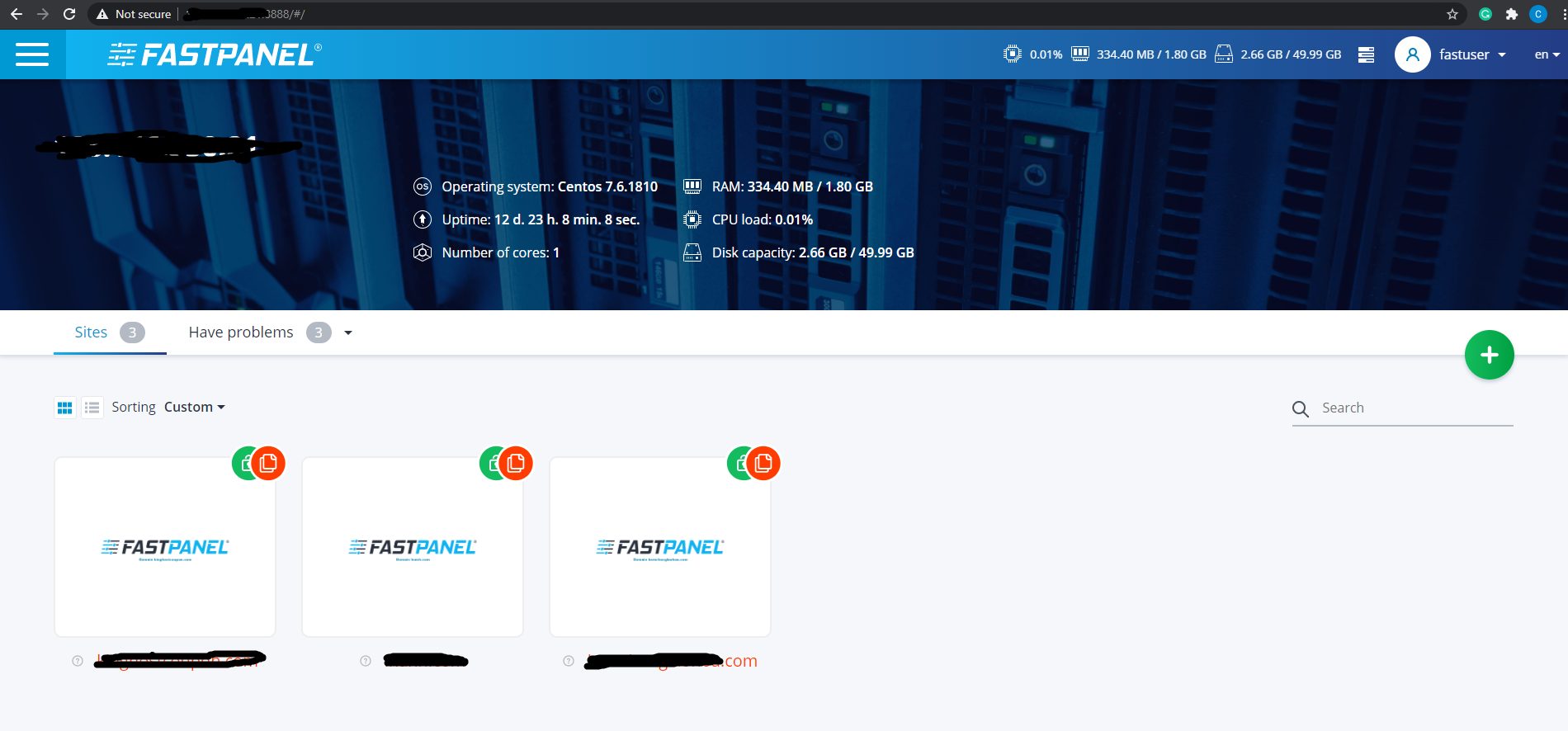Open the browser profile avatar

1538,14
